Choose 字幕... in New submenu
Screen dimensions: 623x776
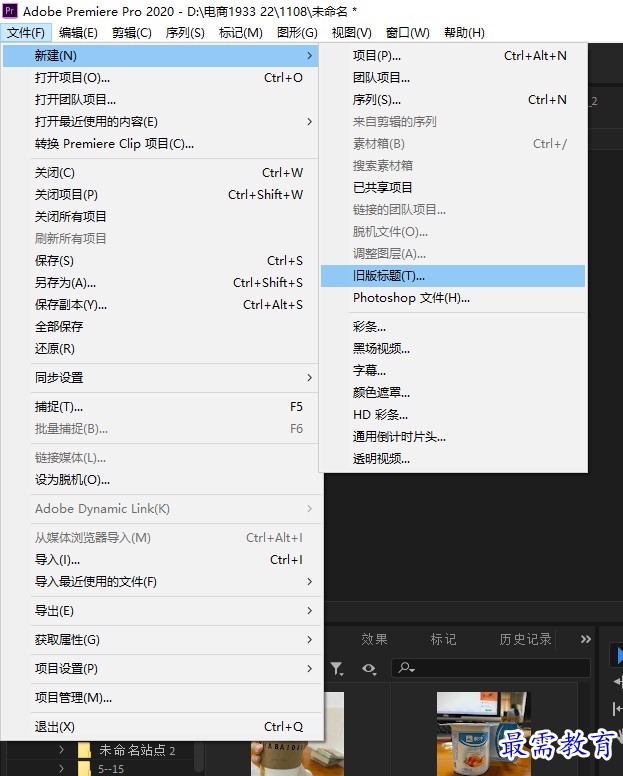(453, 370)
